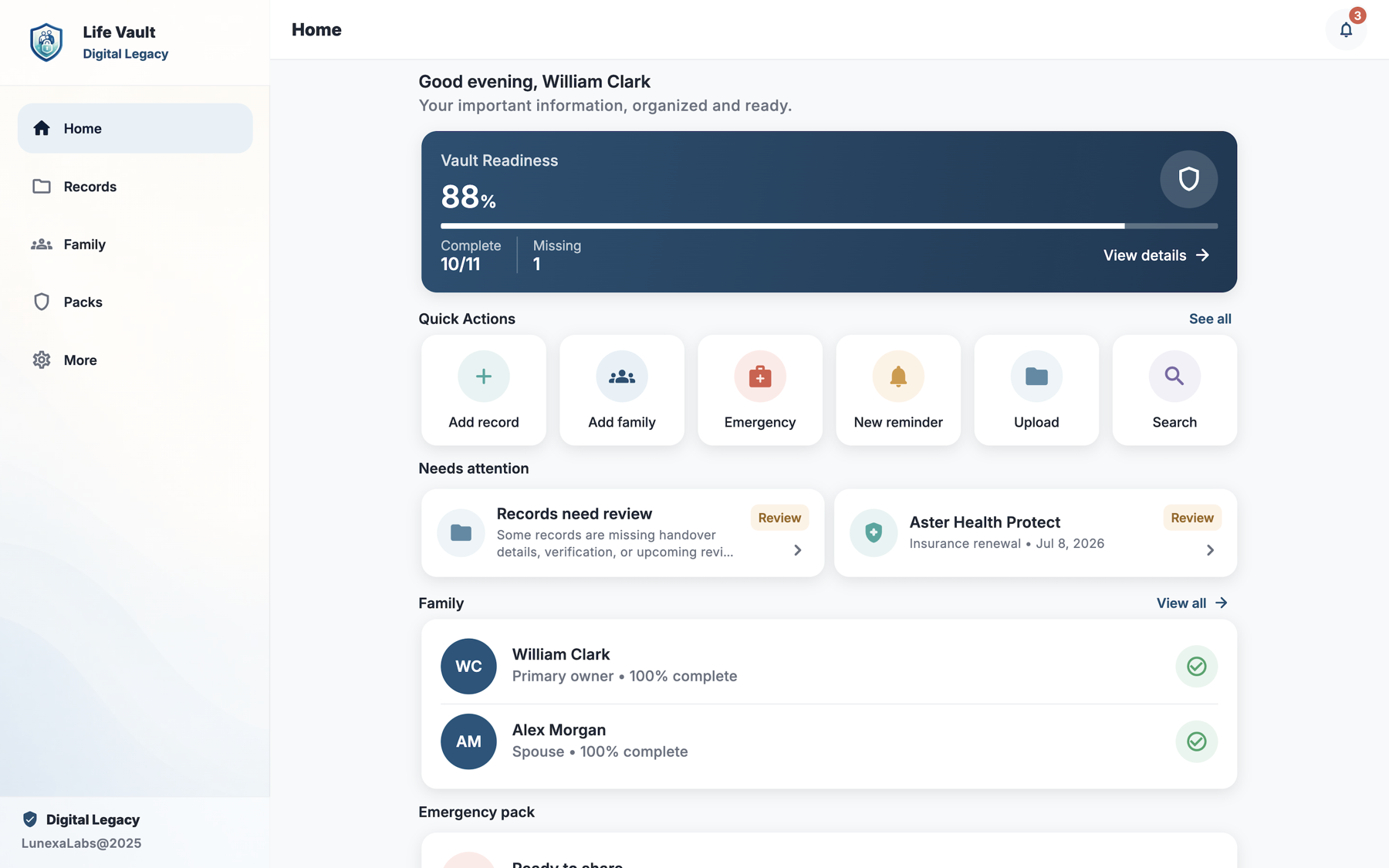Click the WC avatar for William Clark

coord(468,666)
